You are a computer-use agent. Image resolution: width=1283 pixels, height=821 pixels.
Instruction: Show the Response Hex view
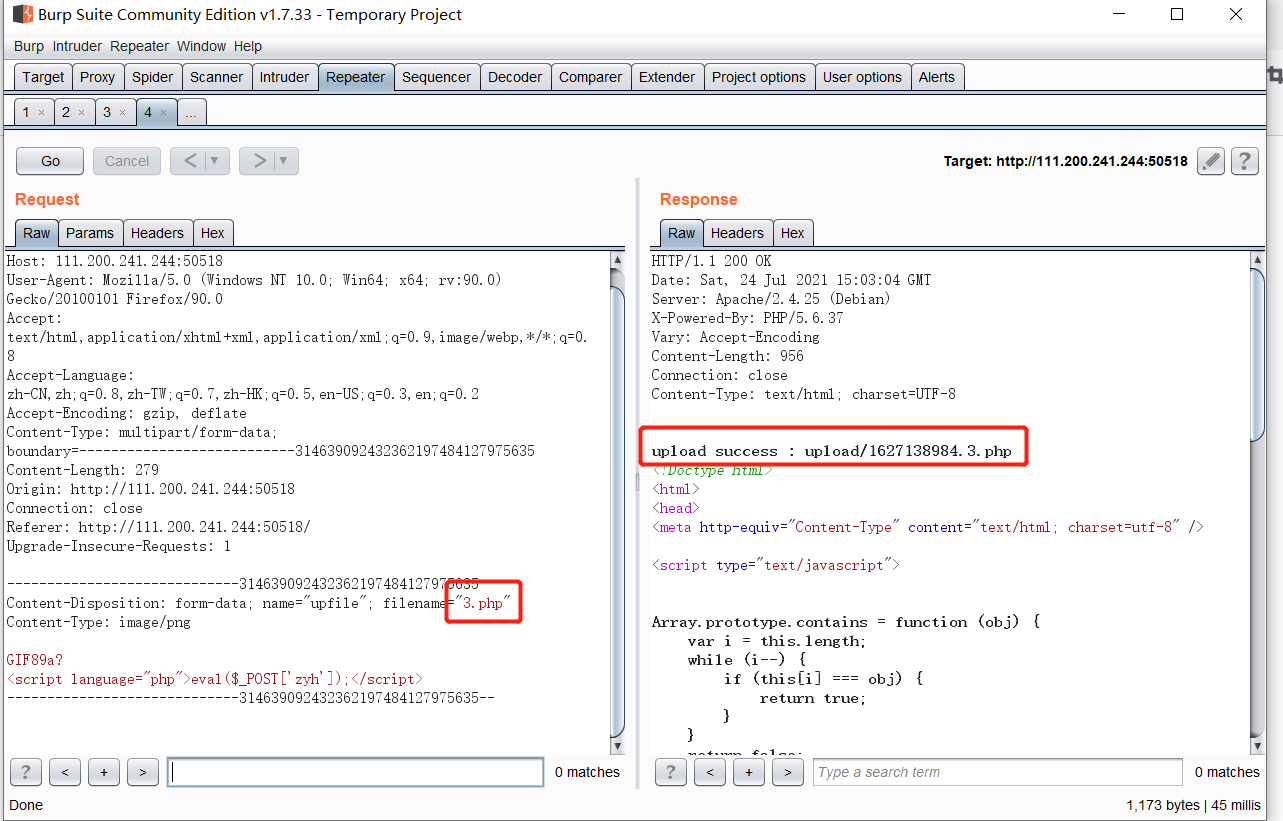pyautogui.click(x=793, y=233)
